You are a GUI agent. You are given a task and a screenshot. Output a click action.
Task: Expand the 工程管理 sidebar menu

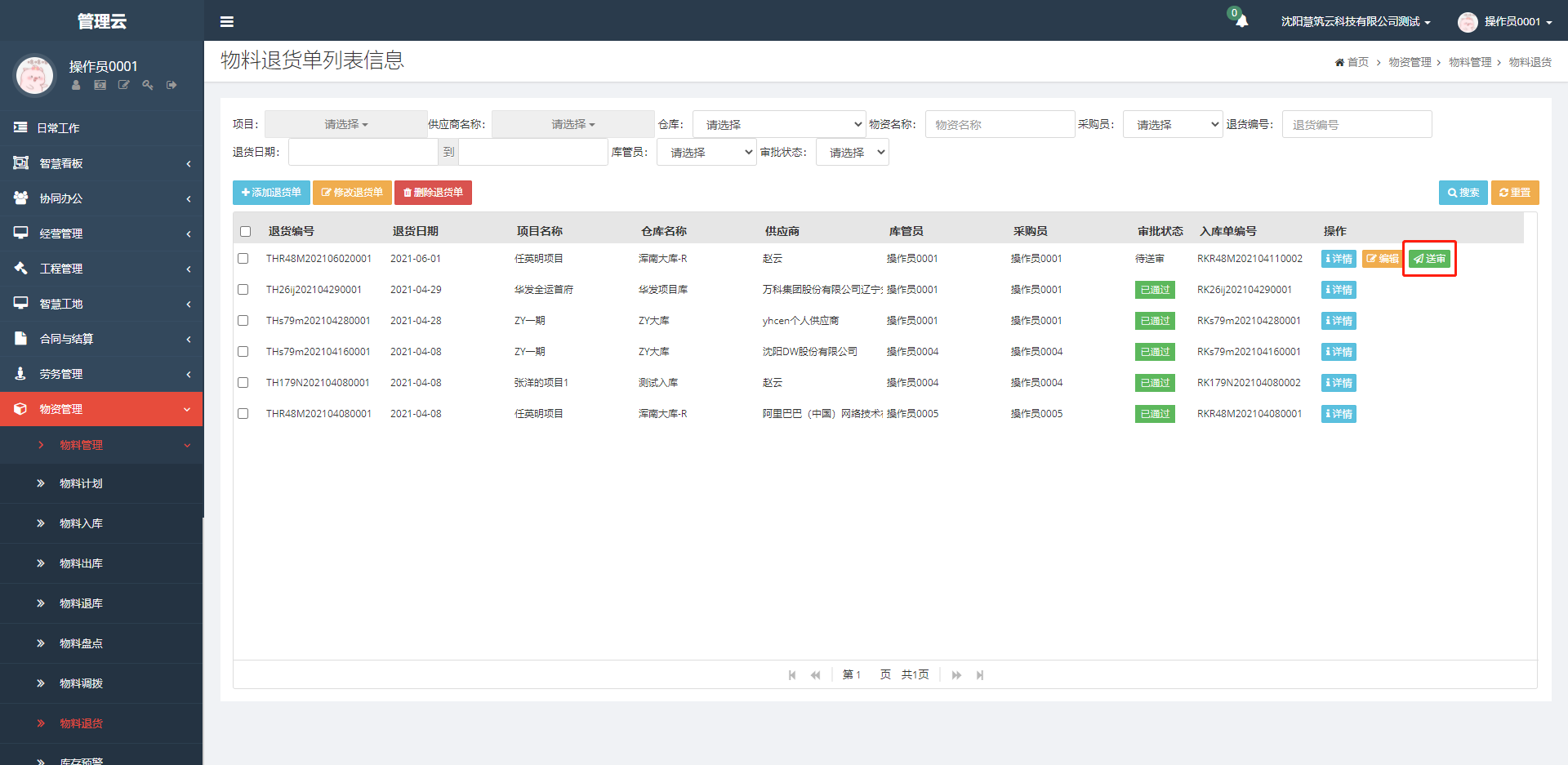pos(101,269)
